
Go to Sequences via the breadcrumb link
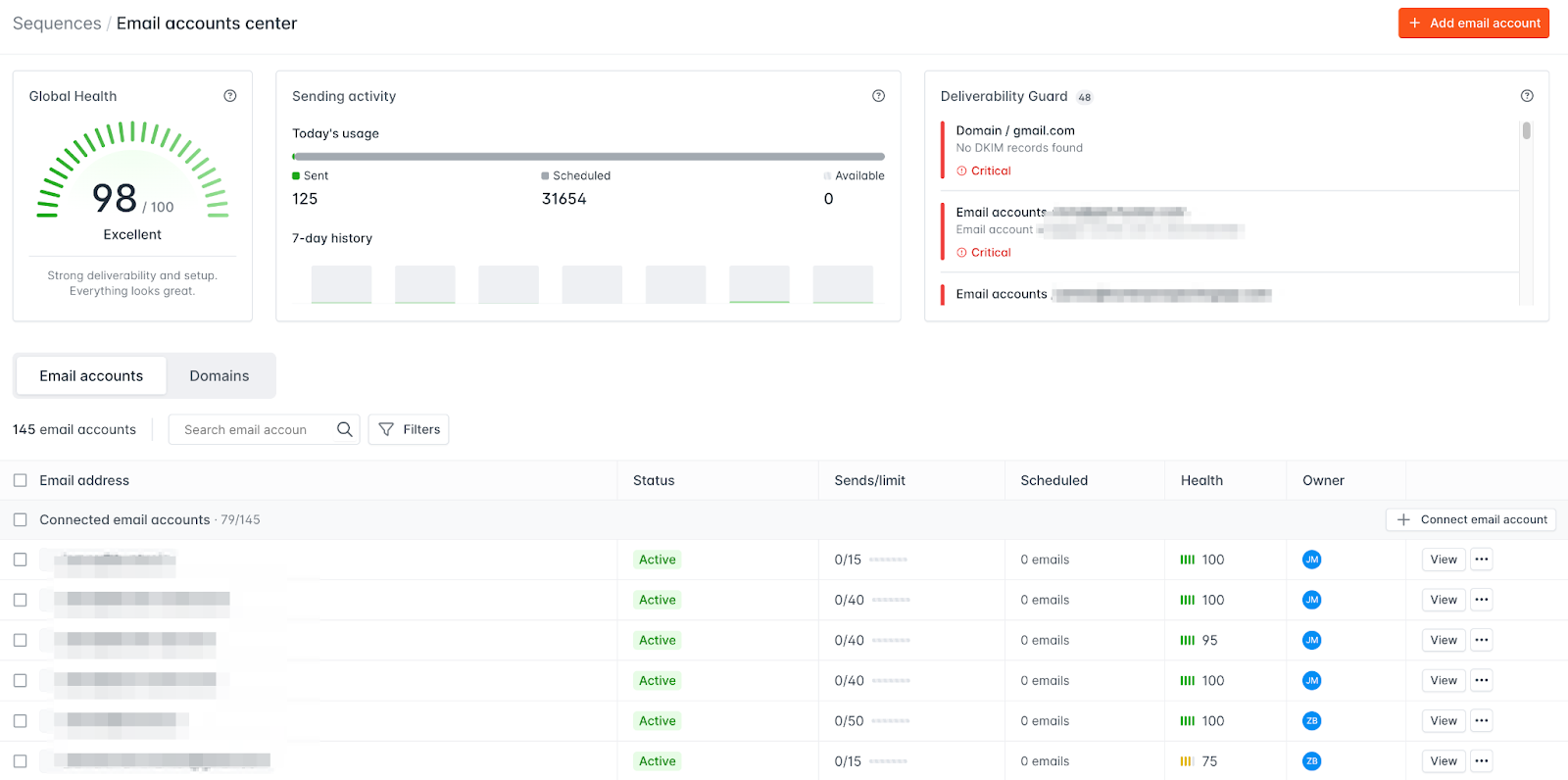pyautogui.click(x=57, y=24)
